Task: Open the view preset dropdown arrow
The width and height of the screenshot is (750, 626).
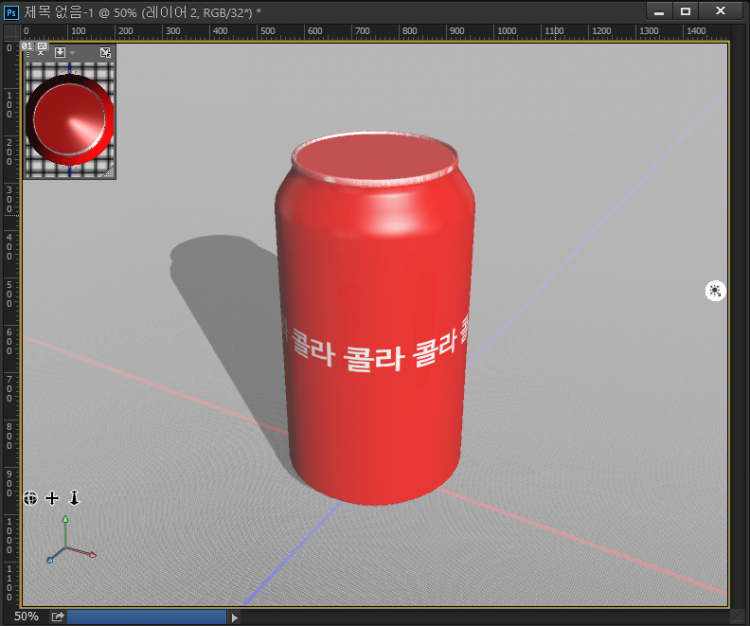Action: click(x=73, y=53)
